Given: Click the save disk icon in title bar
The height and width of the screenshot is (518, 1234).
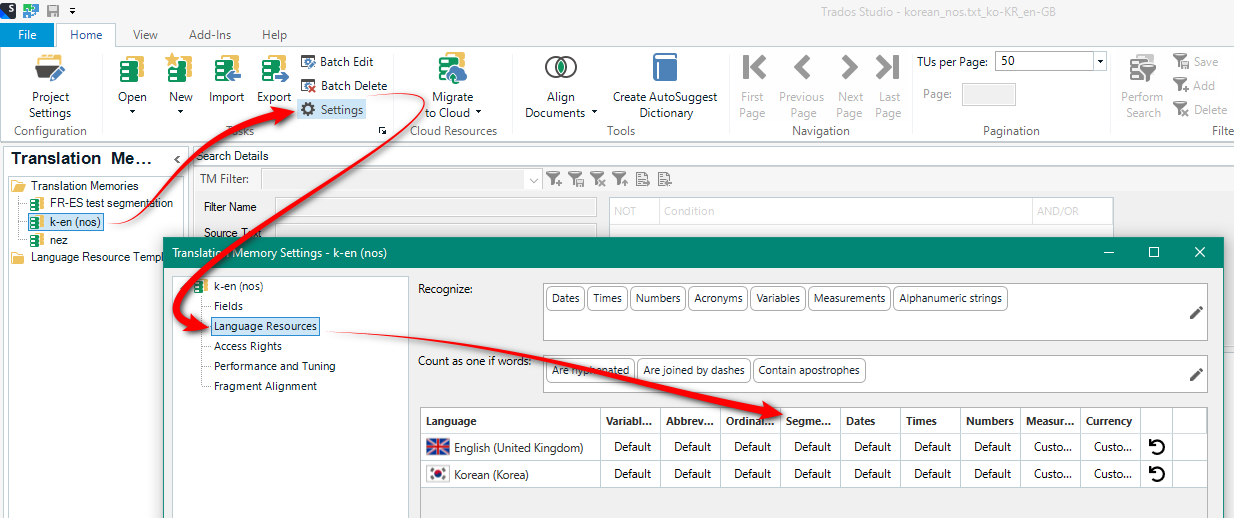Looking at the screenshot, I should point(53,10).
